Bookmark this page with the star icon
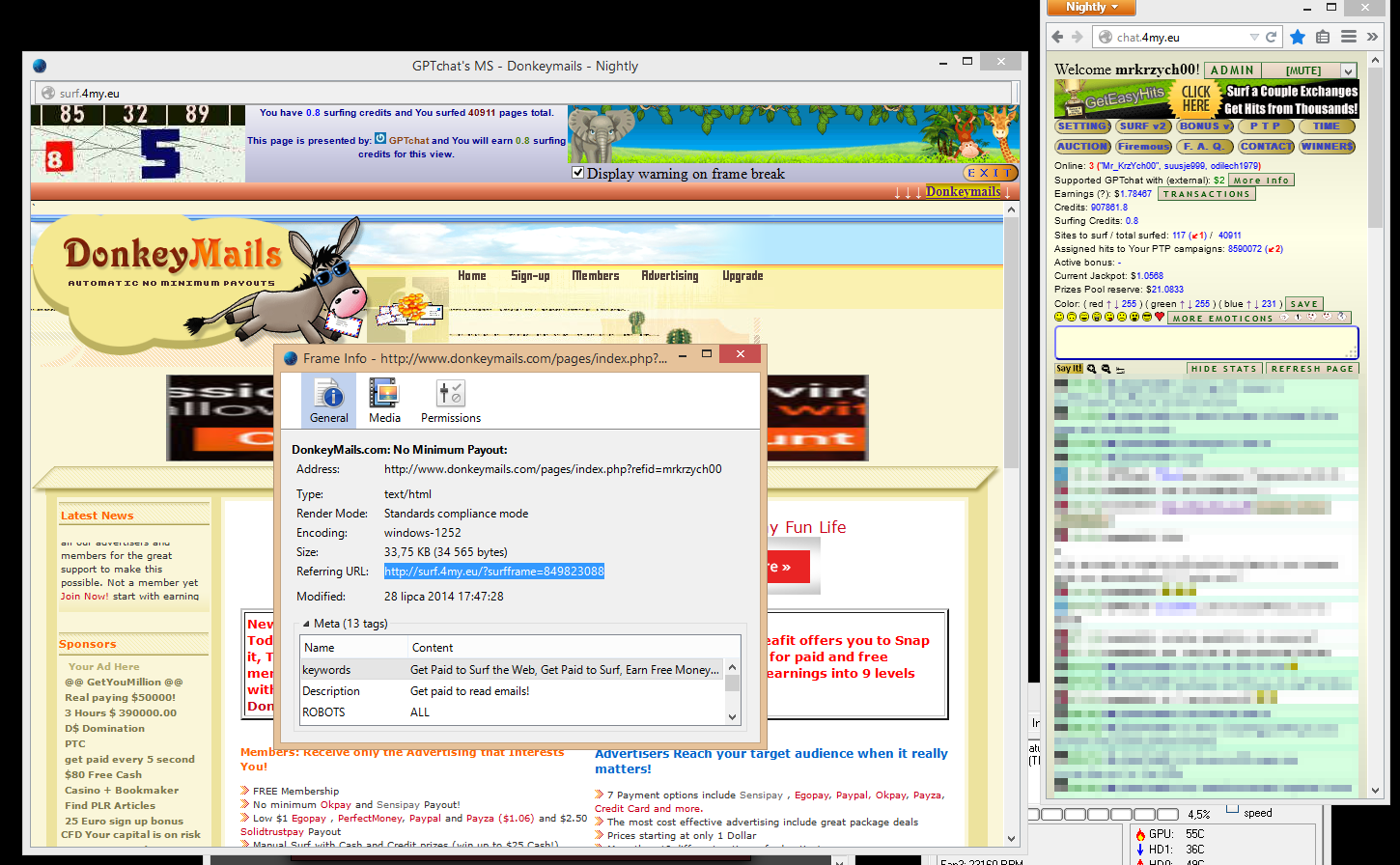1400x865 pixels. click(x=1298, y=37)
